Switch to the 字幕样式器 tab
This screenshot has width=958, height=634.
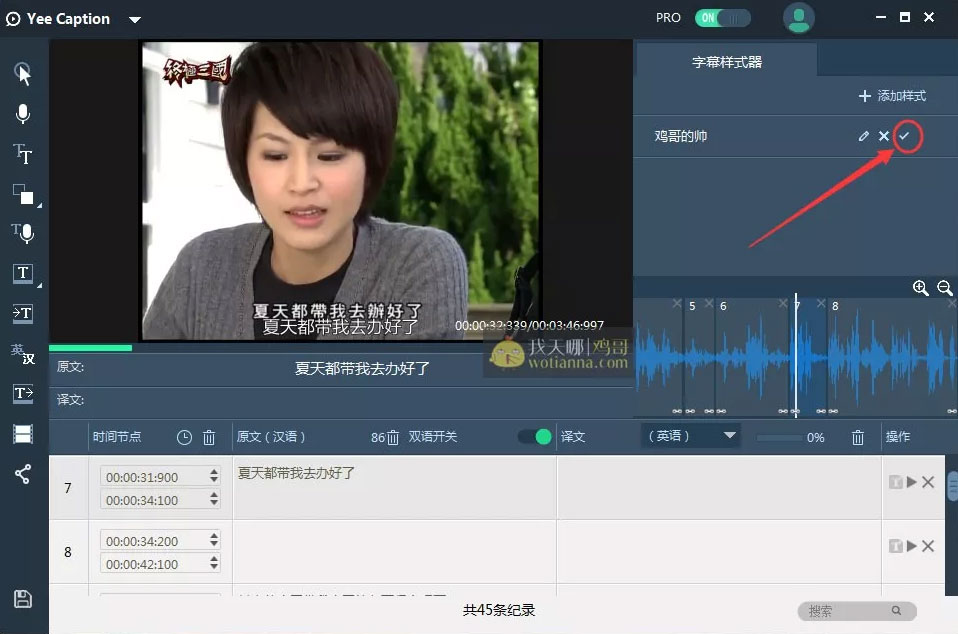726,62
